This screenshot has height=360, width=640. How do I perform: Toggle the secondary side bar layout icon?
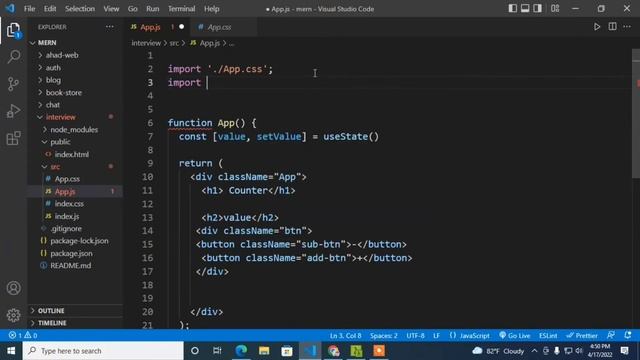click(x=538, y=9)
